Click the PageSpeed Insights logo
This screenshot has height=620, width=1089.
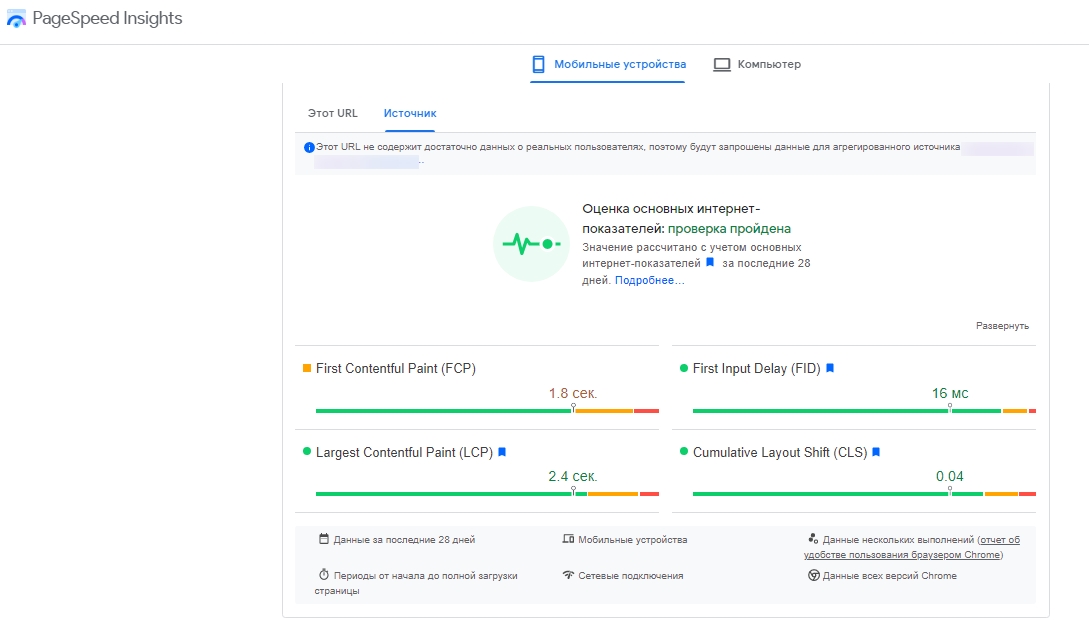[16, 19]
